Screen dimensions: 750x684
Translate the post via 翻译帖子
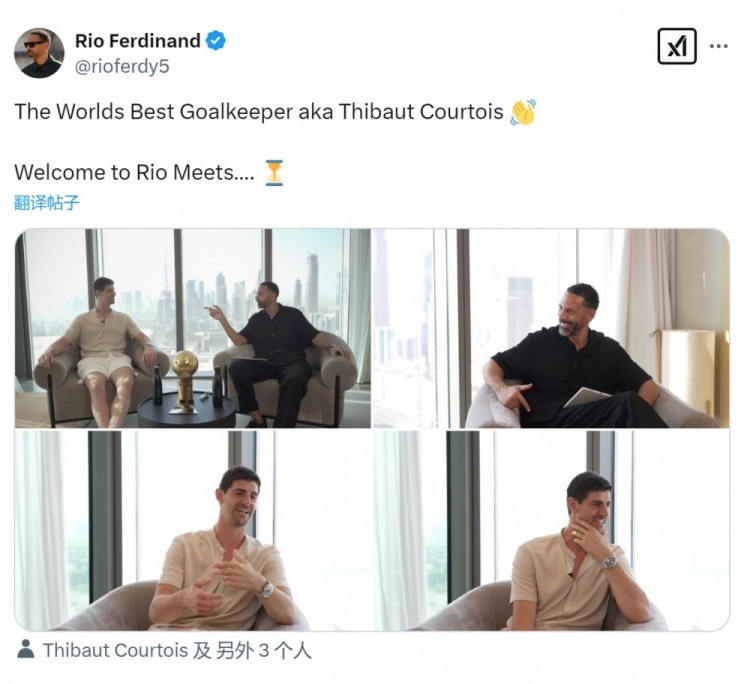click(x=47, y=203)
